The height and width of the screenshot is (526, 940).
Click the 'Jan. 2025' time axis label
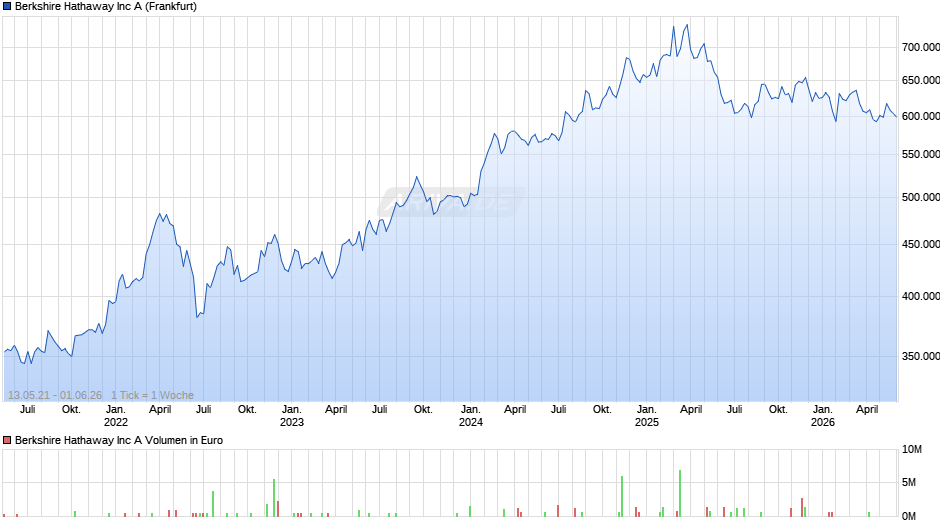[x=647, y=416]
